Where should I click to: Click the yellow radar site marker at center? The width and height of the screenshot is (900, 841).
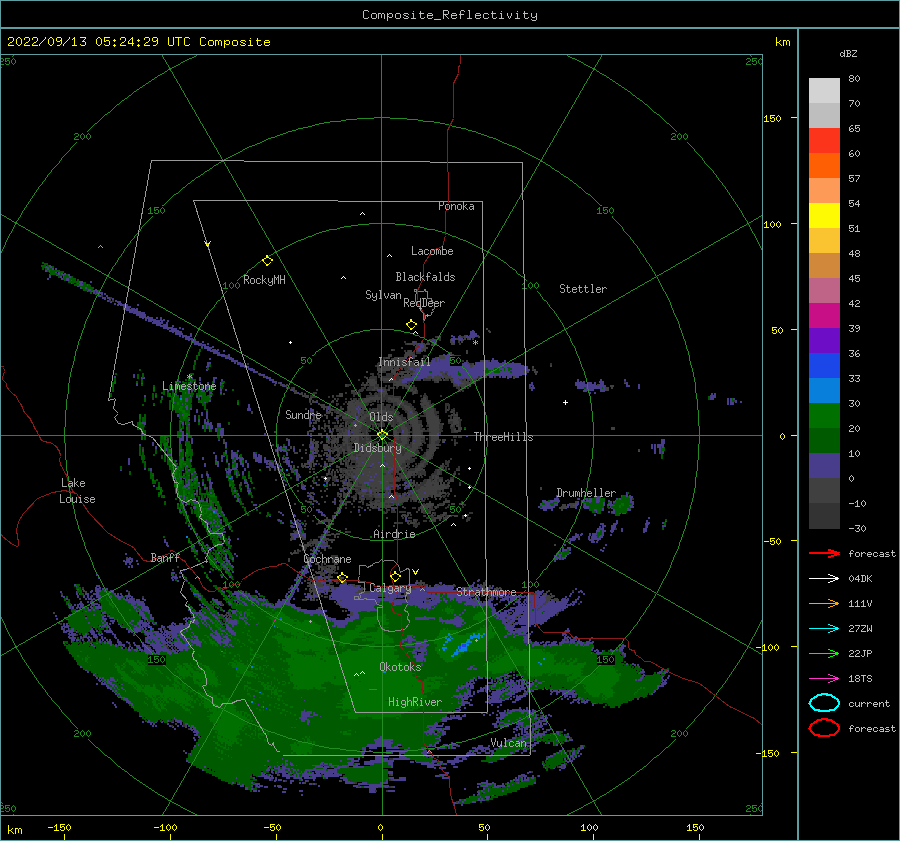tap(382, 435)
